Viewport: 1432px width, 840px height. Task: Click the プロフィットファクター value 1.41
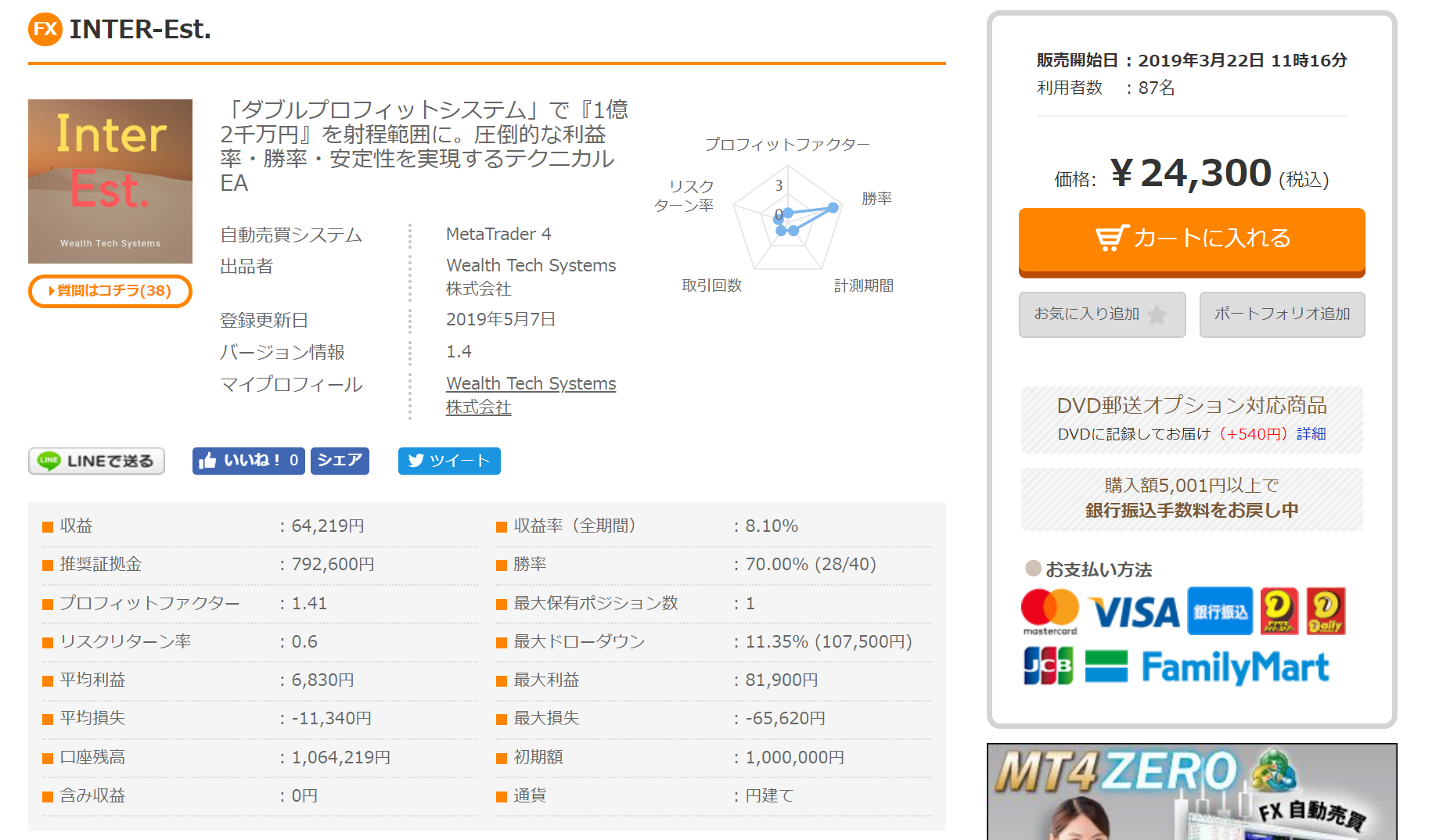tap(309, 603)
